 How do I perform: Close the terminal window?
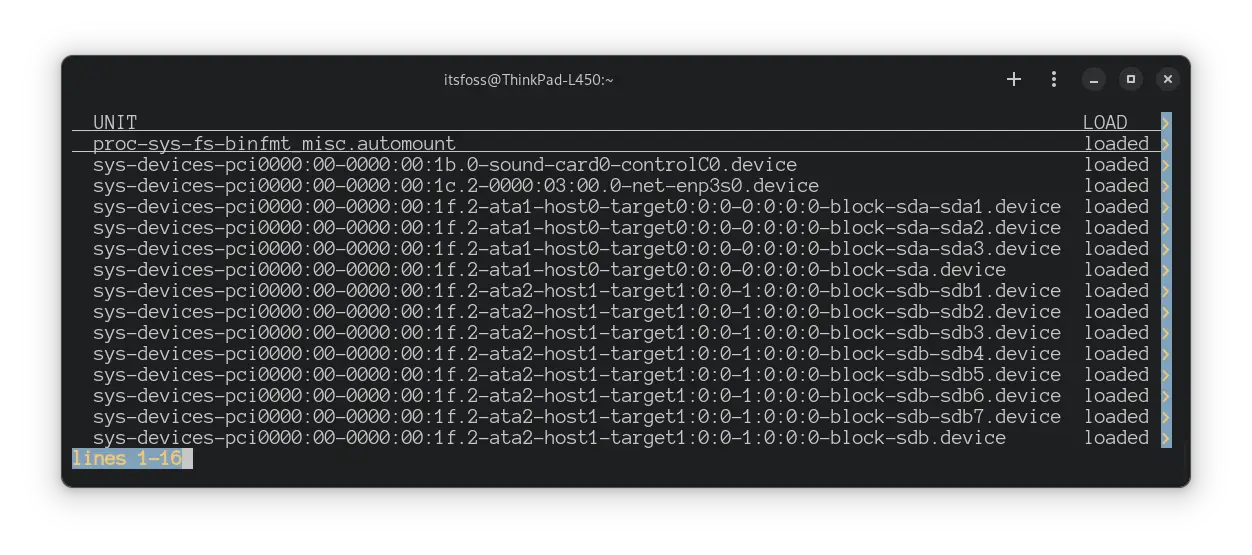coord(1168,79)
